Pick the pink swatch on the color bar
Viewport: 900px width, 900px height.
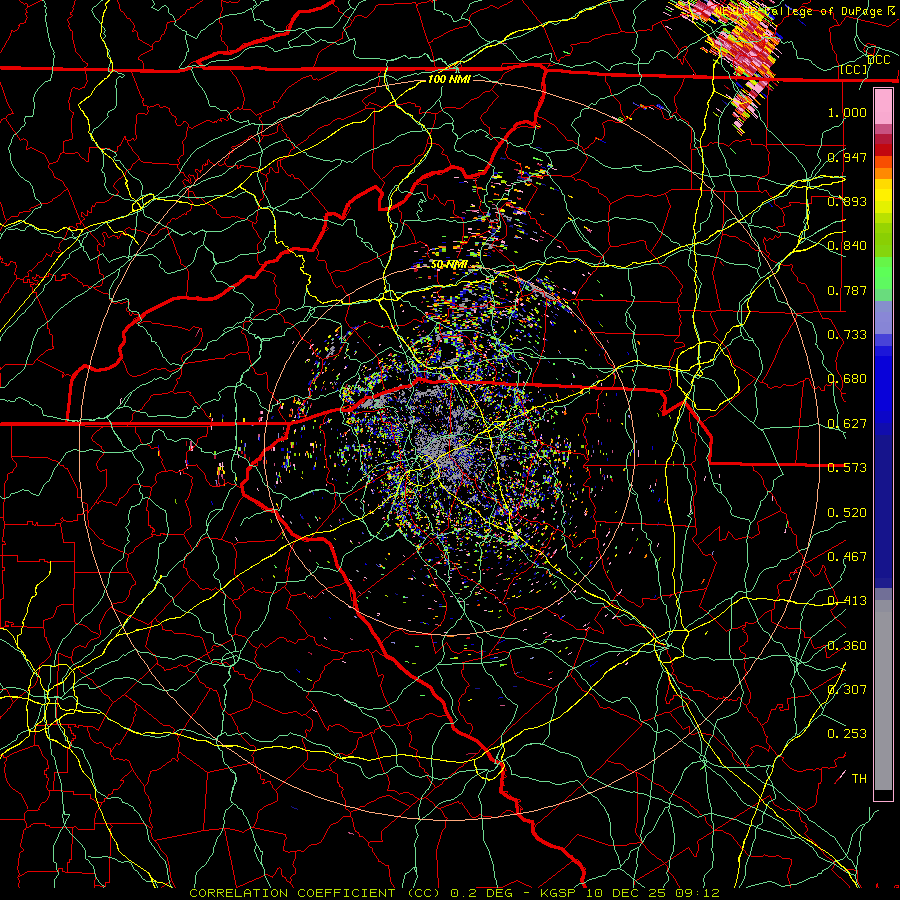coord(883,107)
